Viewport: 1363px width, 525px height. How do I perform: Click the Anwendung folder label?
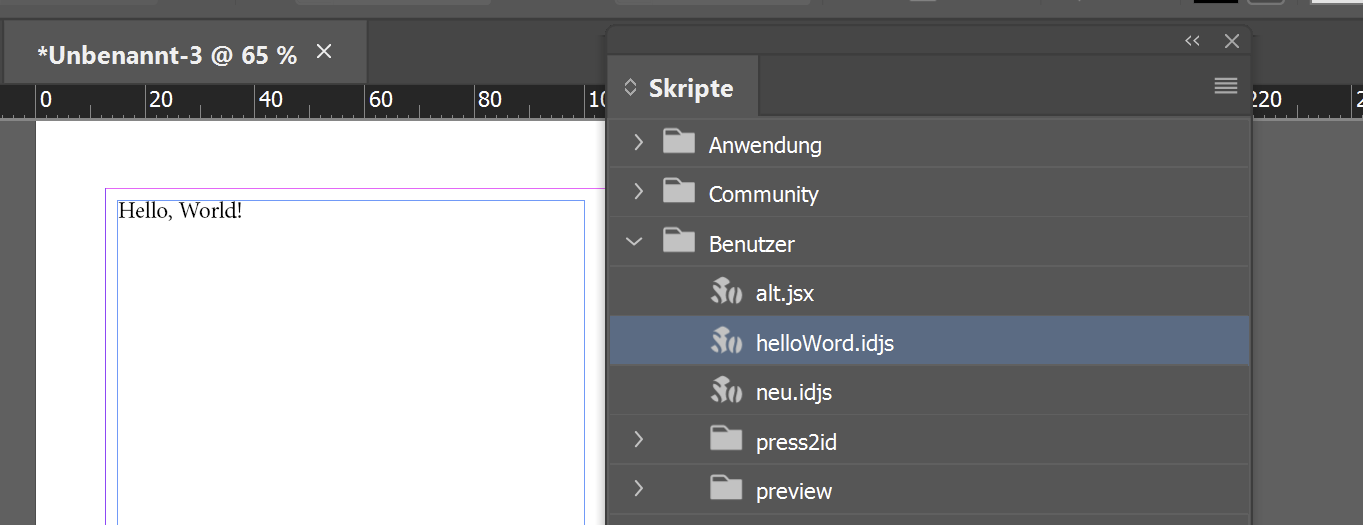(765, 145)
